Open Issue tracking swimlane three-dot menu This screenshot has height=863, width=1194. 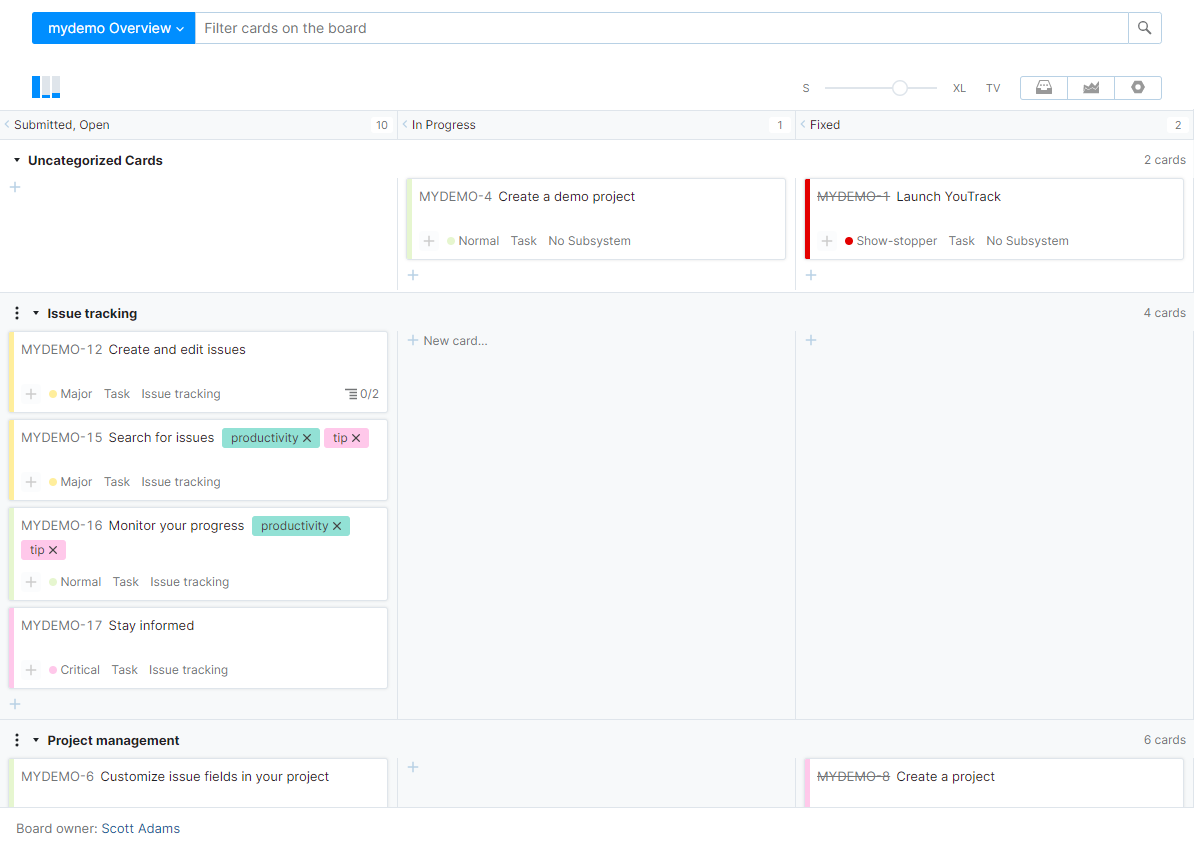coord(17,314)
